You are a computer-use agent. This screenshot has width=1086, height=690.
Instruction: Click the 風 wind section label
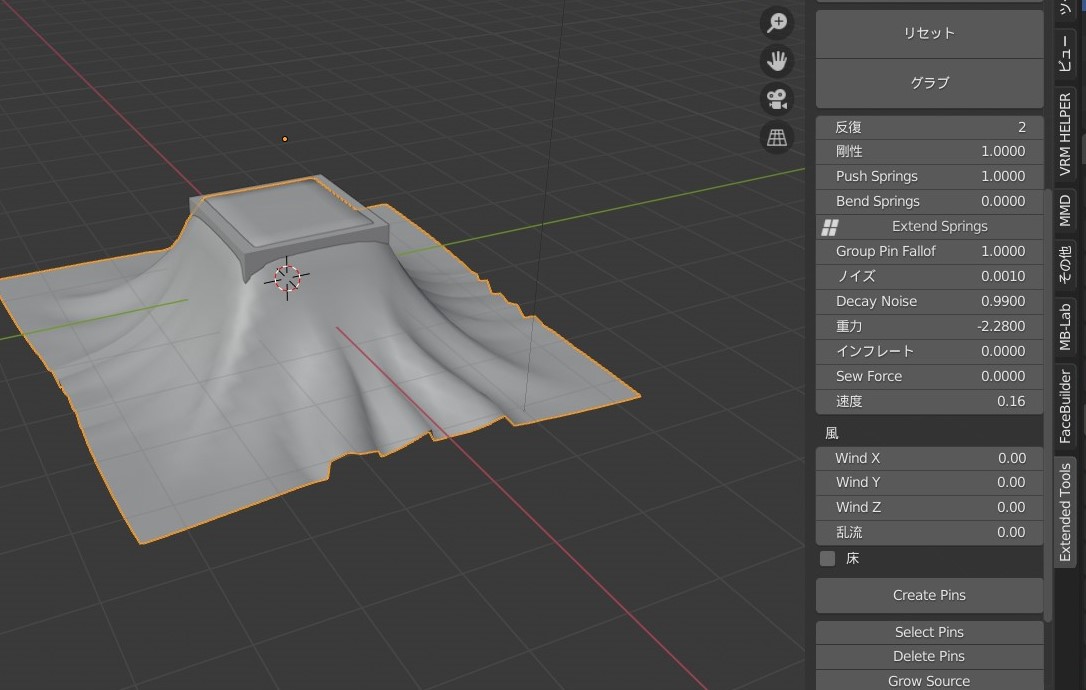coord(832,434)
